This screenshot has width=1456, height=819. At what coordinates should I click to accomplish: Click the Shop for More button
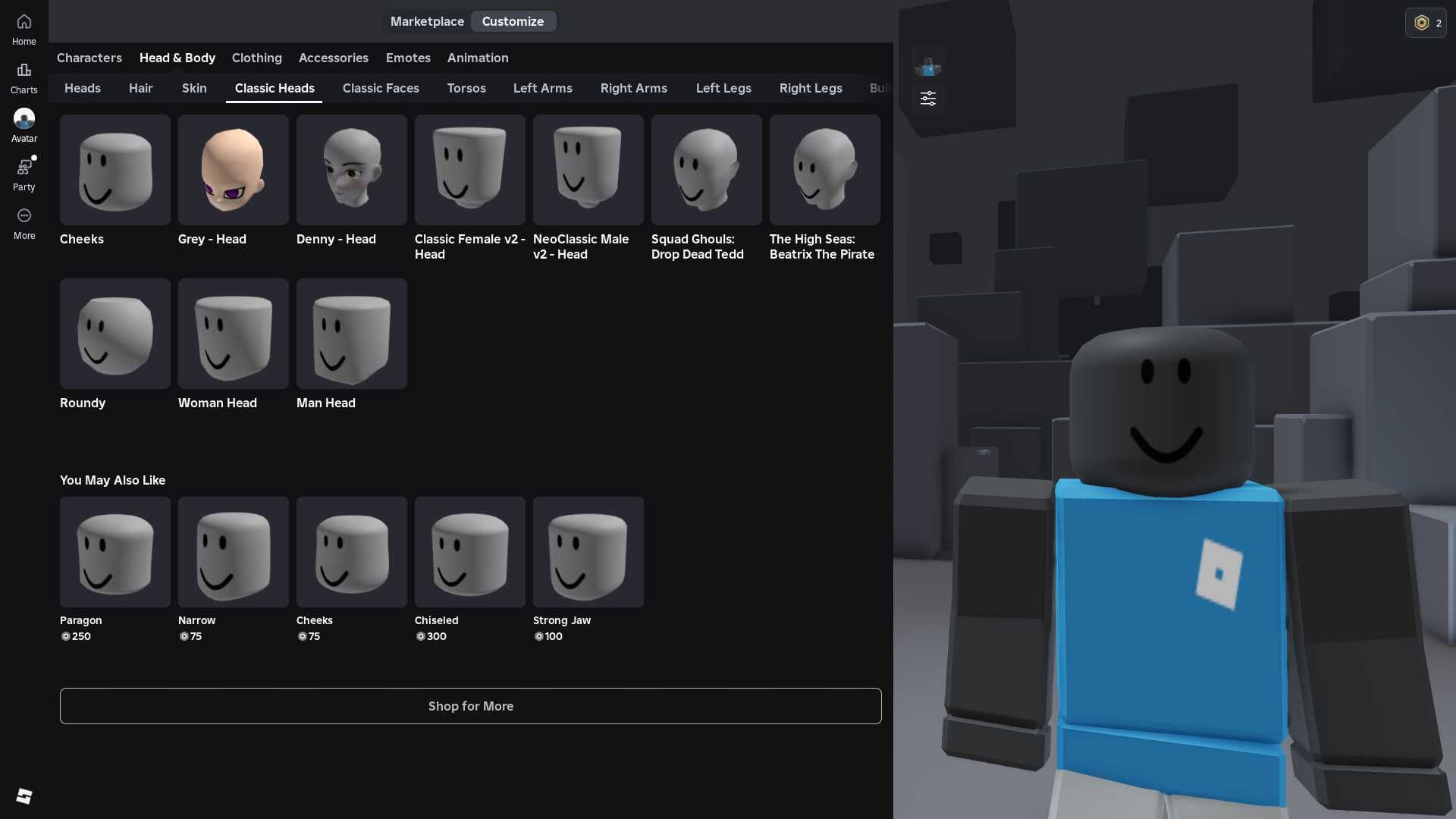471,706
